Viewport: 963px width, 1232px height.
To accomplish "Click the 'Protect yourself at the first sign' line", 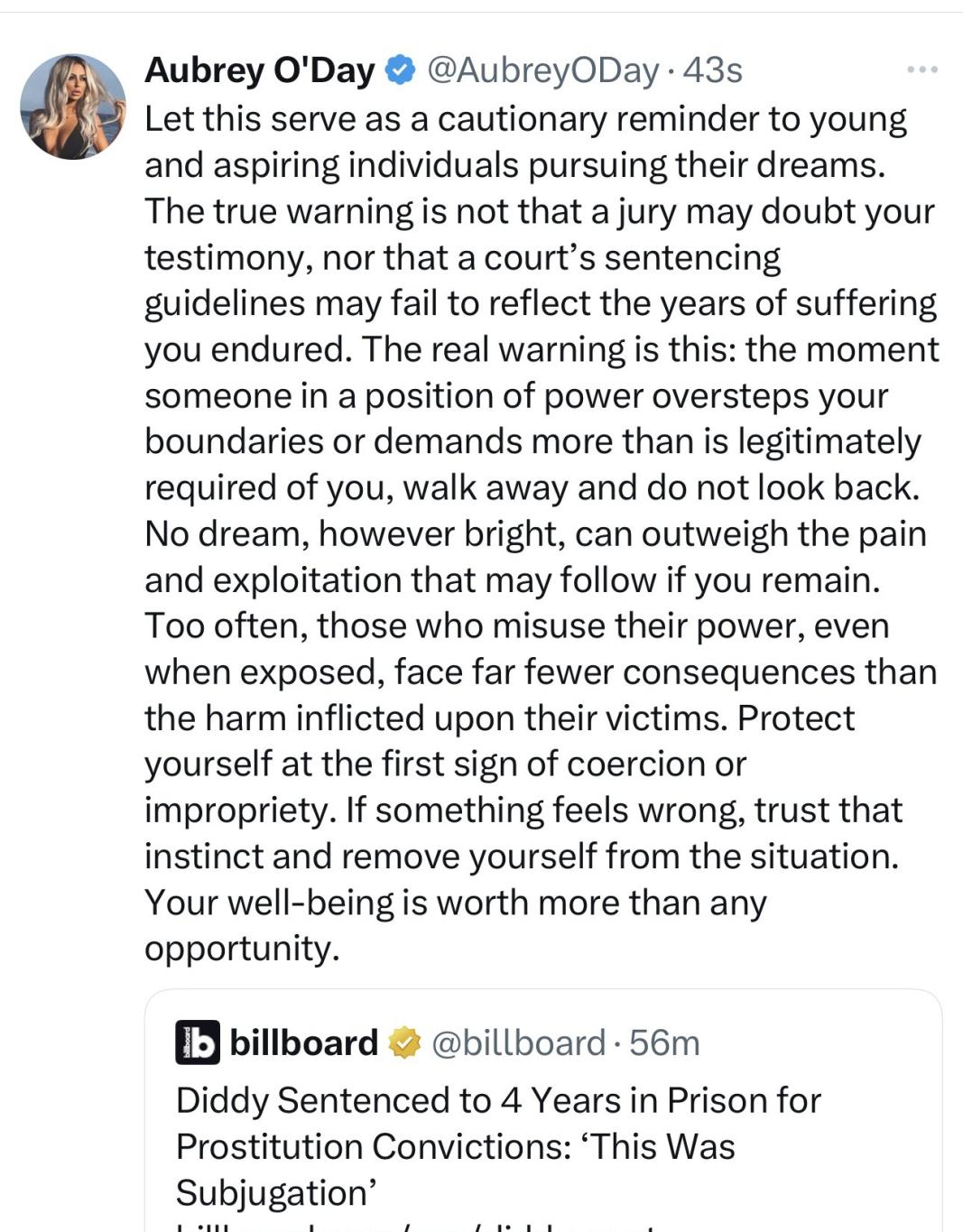I will (x=445, y=764).
